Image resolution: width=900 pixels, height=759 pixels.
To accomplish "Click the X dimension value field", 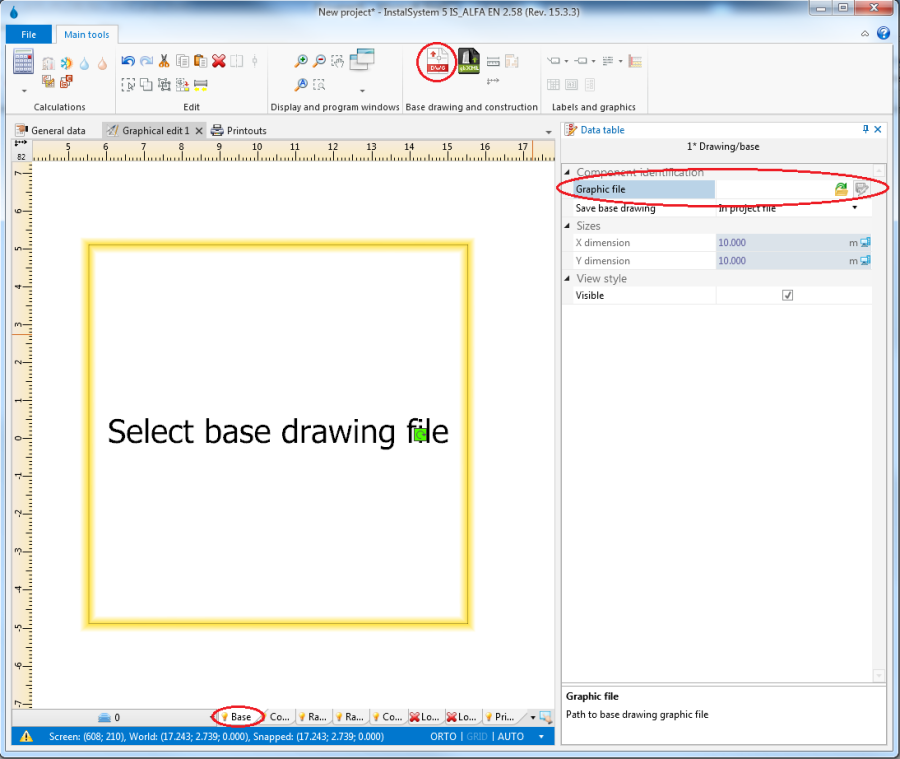I will (780, 243).
